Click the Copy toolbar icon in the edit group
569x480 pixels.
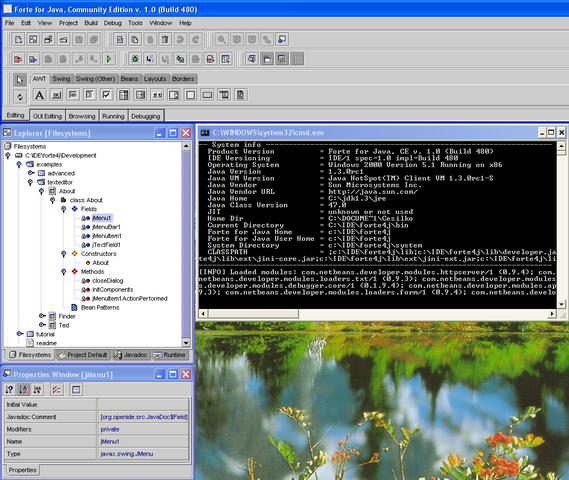pyautogui.click(x=135, y=39)
